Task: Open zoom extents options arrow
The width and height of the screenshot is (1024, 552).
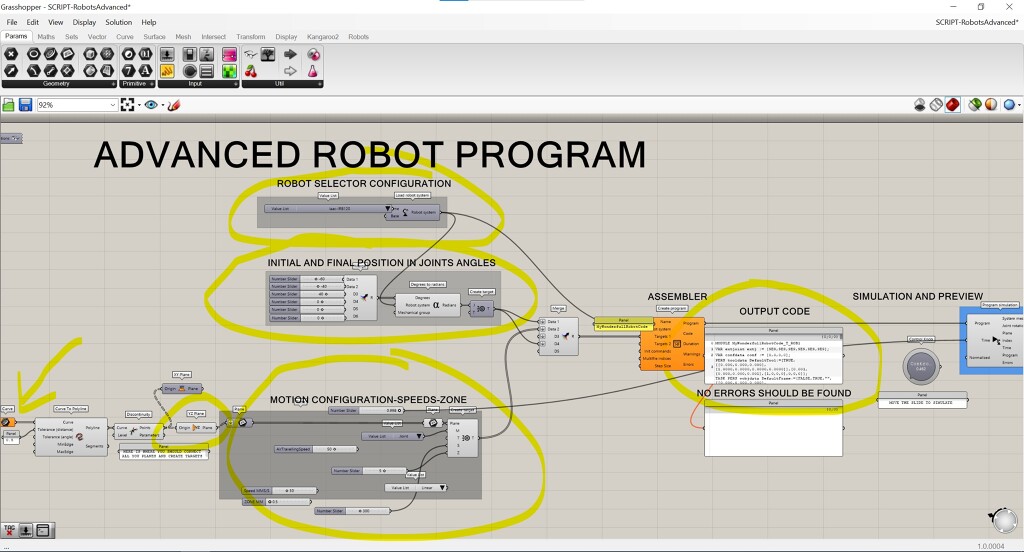Action: tap(138, 105)
